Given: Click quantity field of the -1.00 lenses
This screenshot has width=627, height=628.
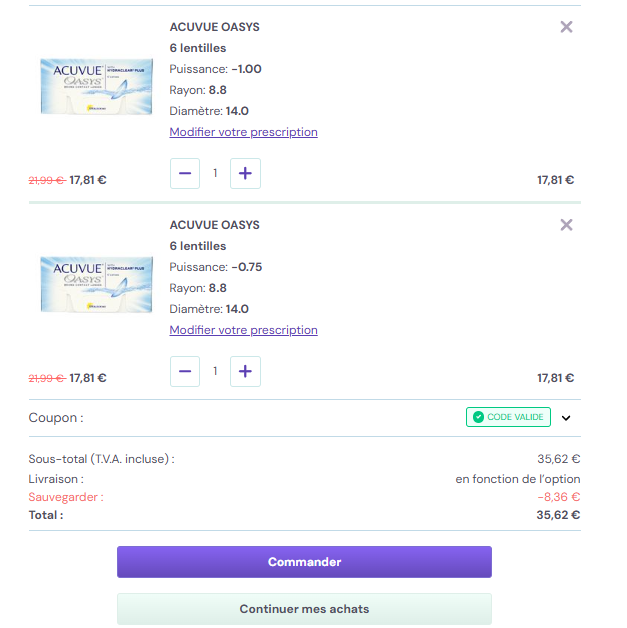Looking at the screenshot, I should point(215,173).
